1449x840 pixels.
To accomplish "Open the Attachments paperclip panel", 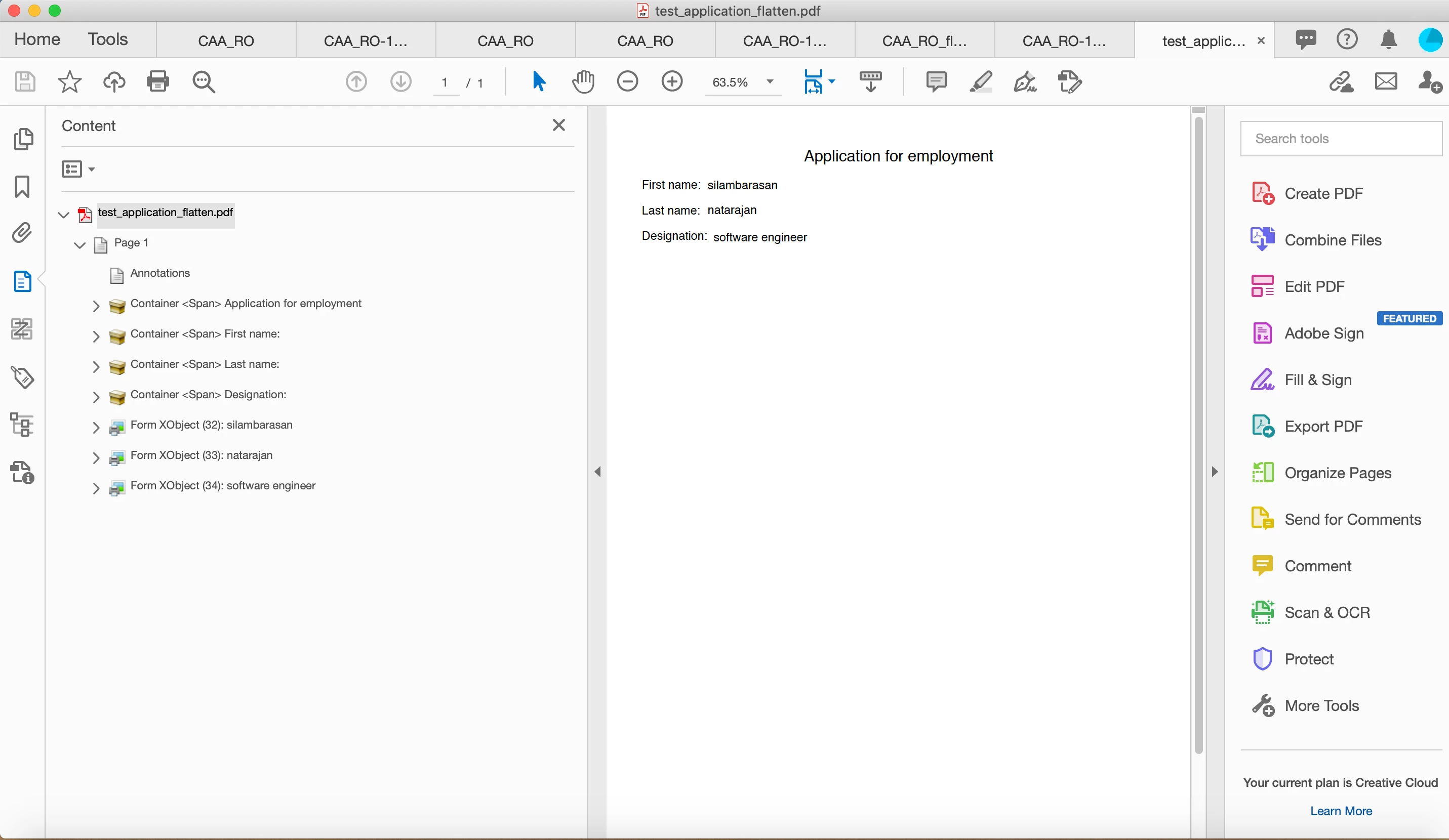I will point(22,233).
